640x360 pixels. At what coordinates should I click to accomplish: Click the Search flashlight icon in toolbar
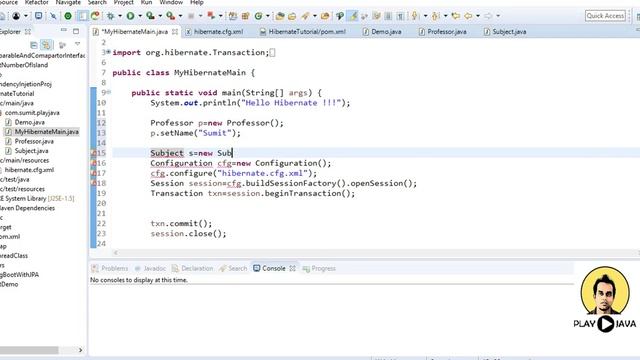point(305,16)
